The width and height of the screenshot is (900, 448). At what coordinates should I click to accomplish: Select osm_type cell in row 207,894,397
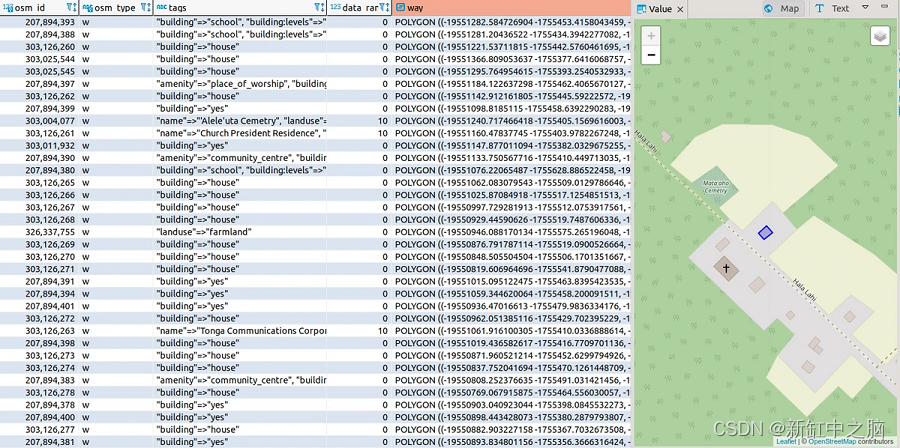pyautogui.click(x=117, y=84)
